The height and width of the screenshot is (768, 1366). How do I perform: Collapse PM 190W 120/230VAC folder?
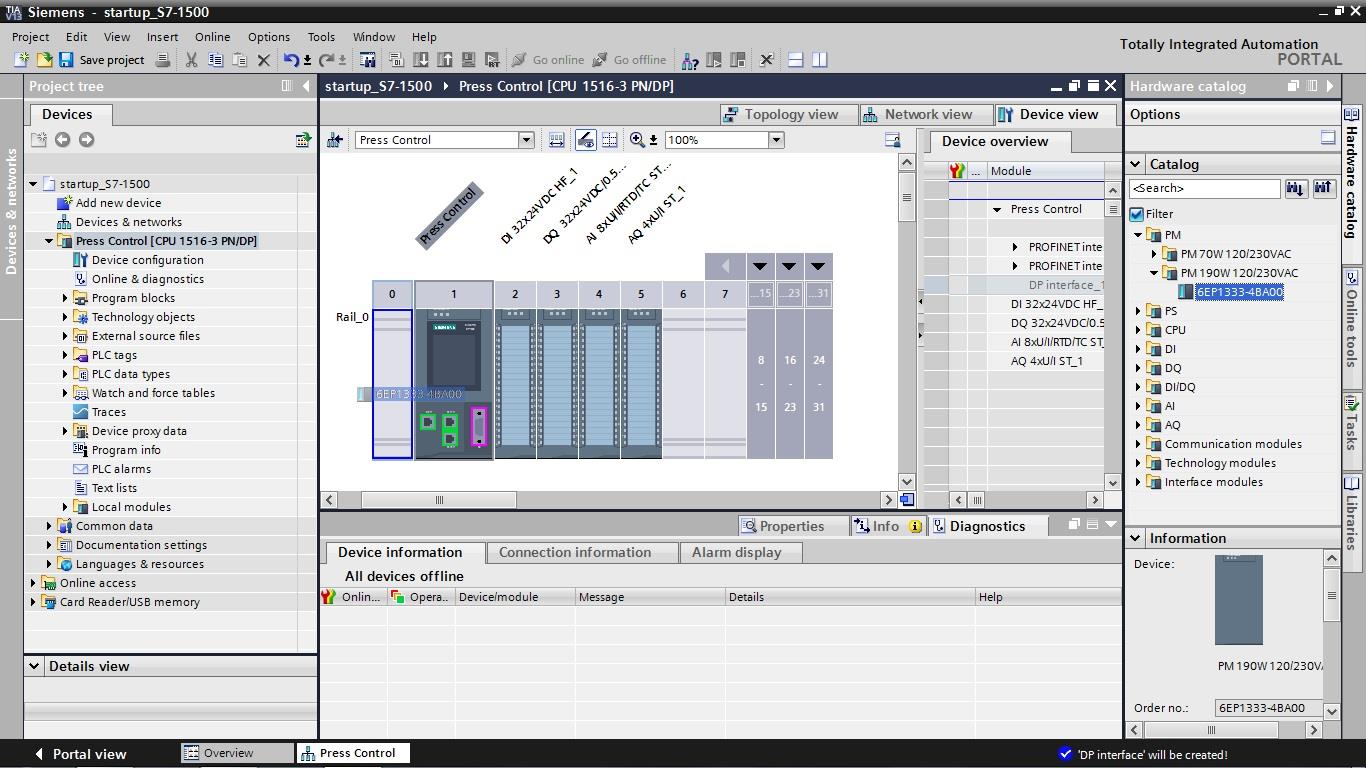(x=1154, y=273)
